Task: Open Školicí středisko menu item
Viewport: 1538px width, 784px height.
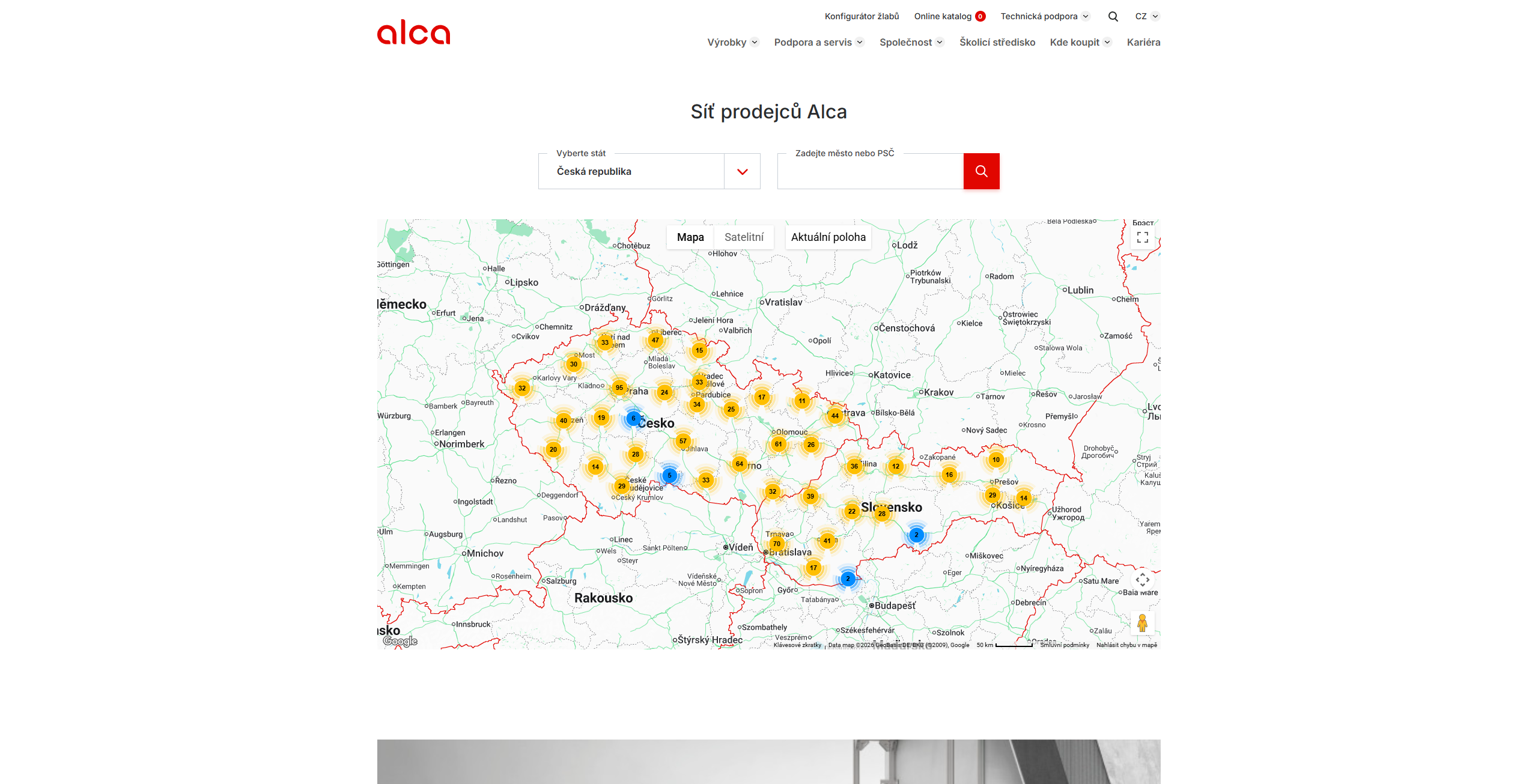Action: click(x=997, y=42)
